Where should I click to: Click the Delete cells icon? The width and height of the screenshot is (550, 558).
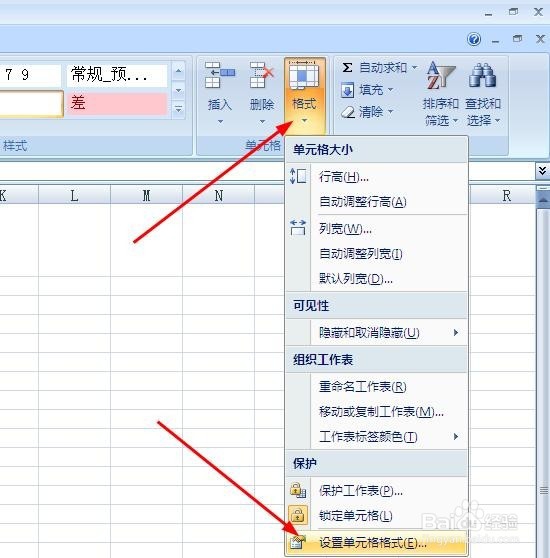tap(261, 75)
